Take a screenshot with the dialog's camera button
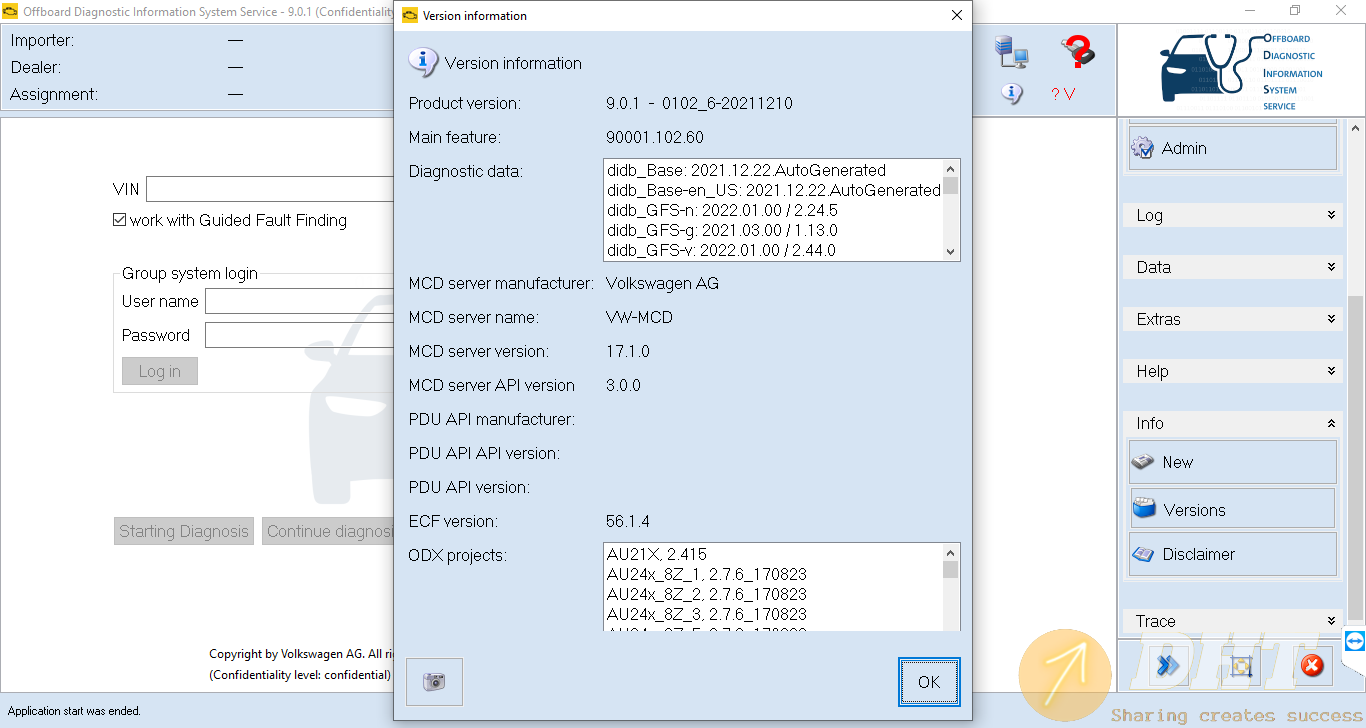The image size is (1366, 728). [434, 682]
